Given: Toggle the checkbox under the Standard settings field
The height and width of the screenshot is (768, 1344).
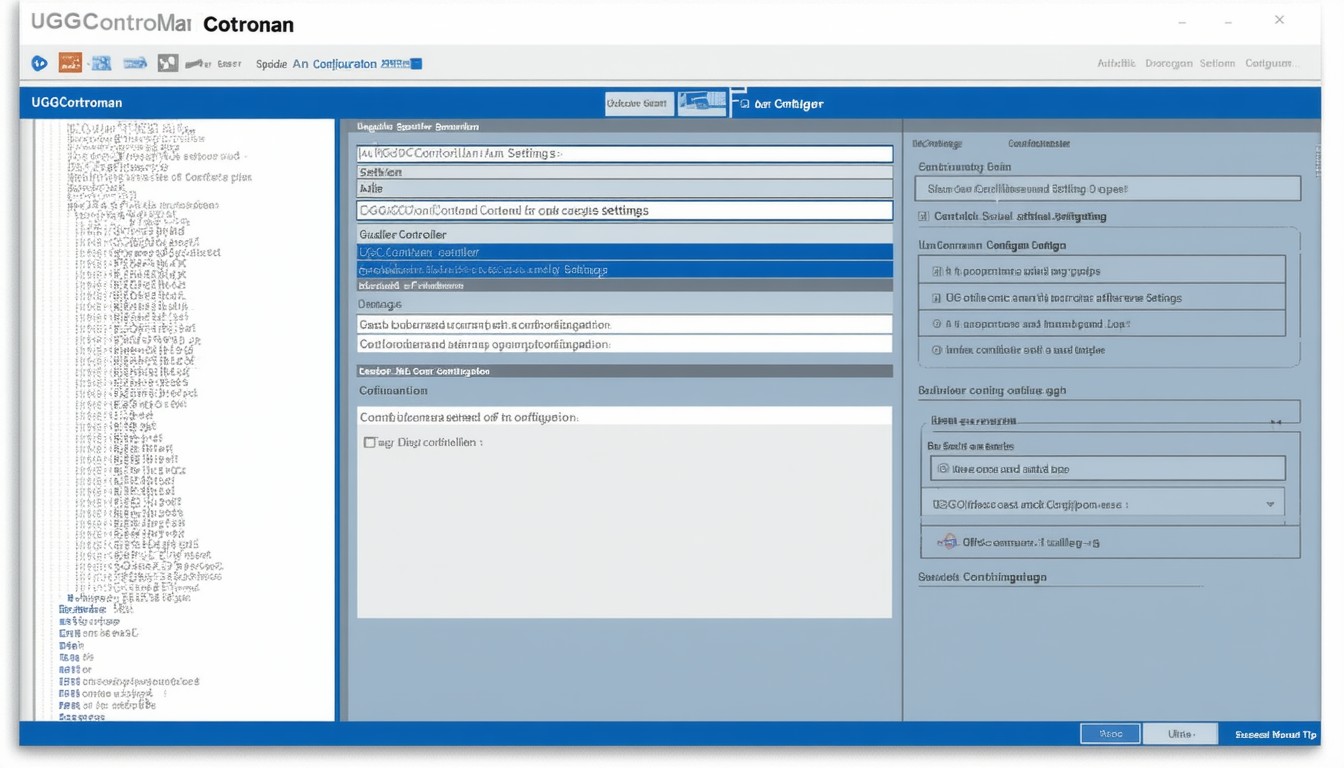Looking at the screenshot, I should click(x=923, y=216).
